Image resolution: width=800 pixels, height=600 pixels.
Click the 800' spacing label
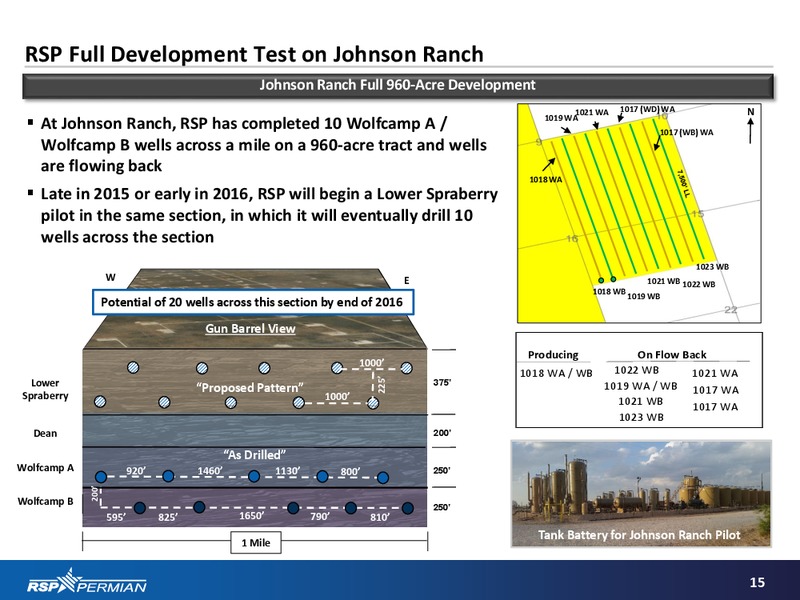pos(350,471)
